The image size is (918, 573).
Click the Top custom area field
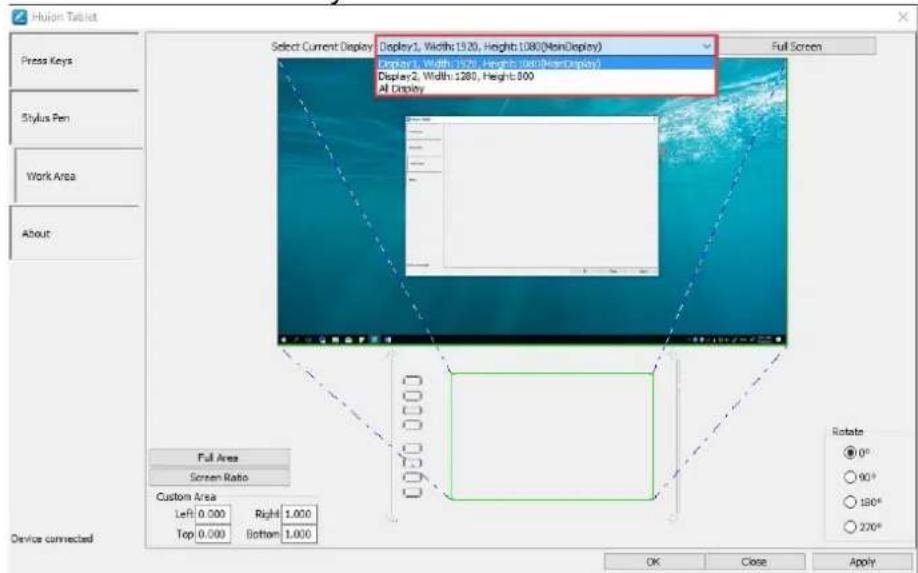click(213, 534)
